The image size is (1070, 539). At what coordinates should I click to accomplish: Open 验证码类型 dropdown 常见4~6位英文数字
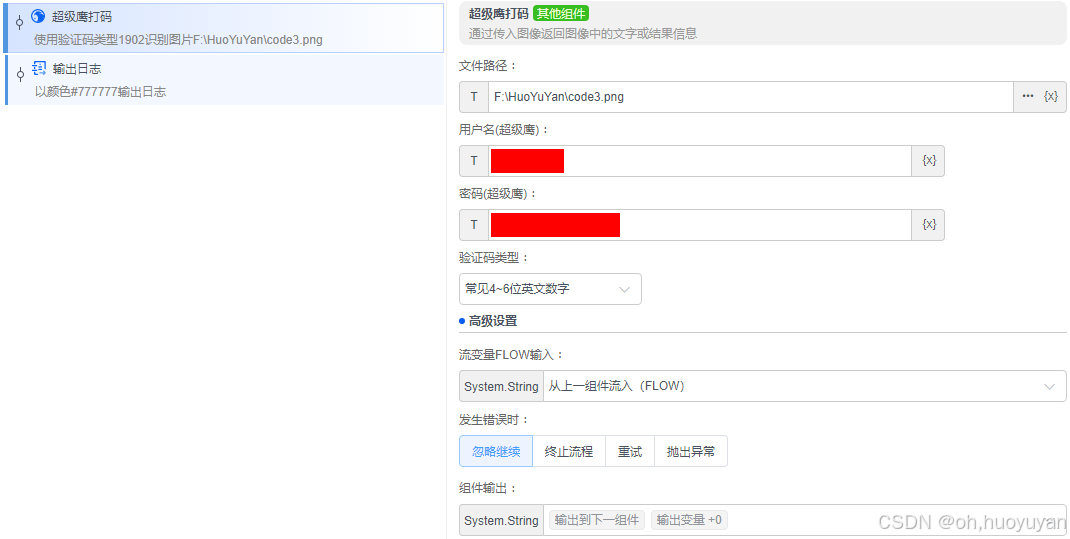click(x=550, y=289)
